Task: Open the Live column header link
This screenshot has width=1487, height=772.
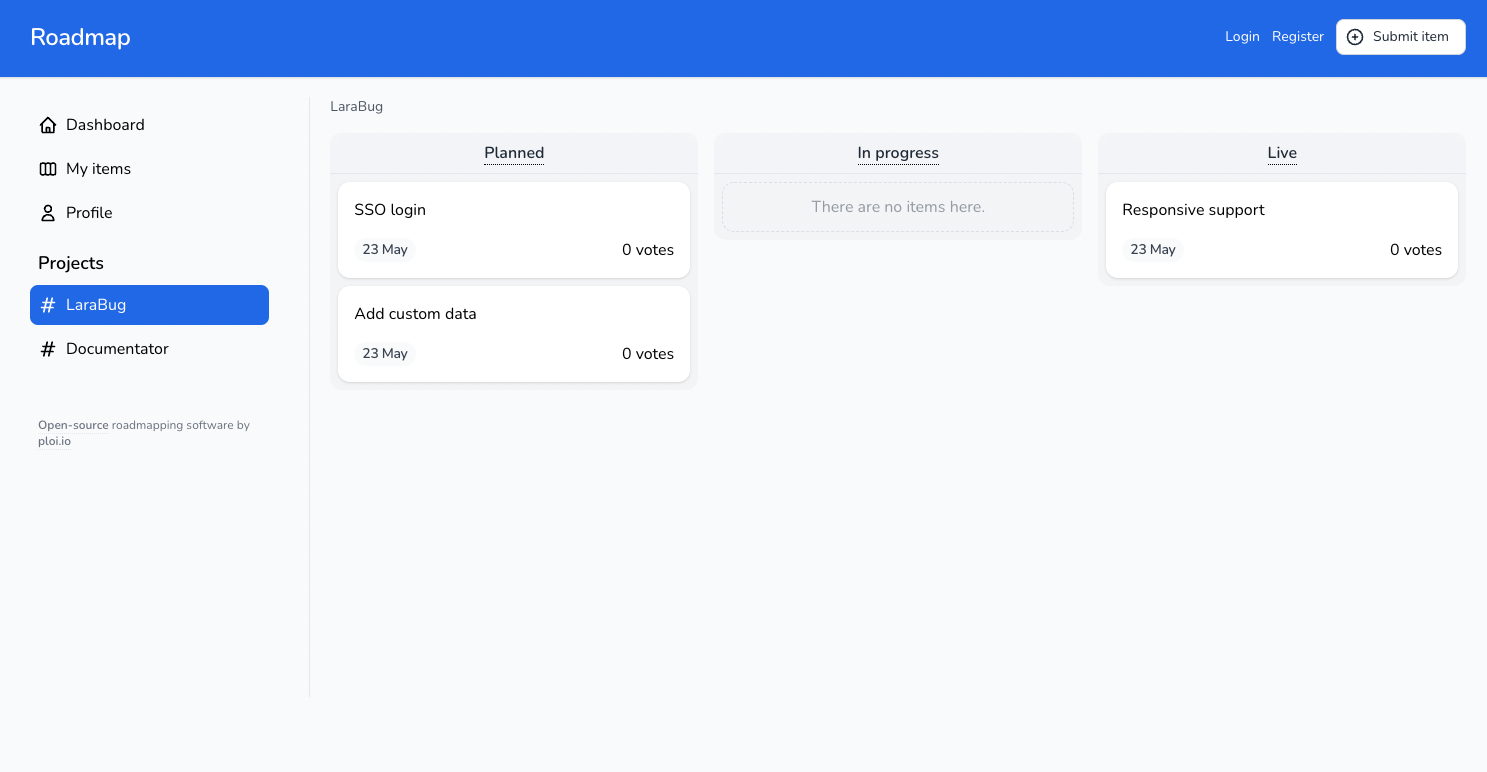Action: [x=1281, y=153]
